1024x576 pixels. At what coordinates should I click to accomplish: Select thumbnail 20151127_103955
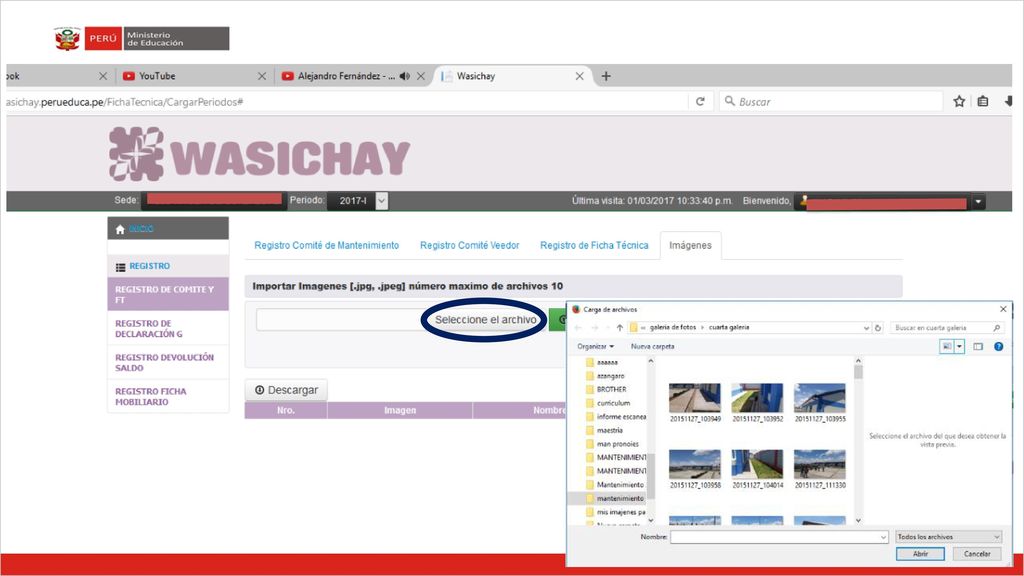click(x=820, y=403)
